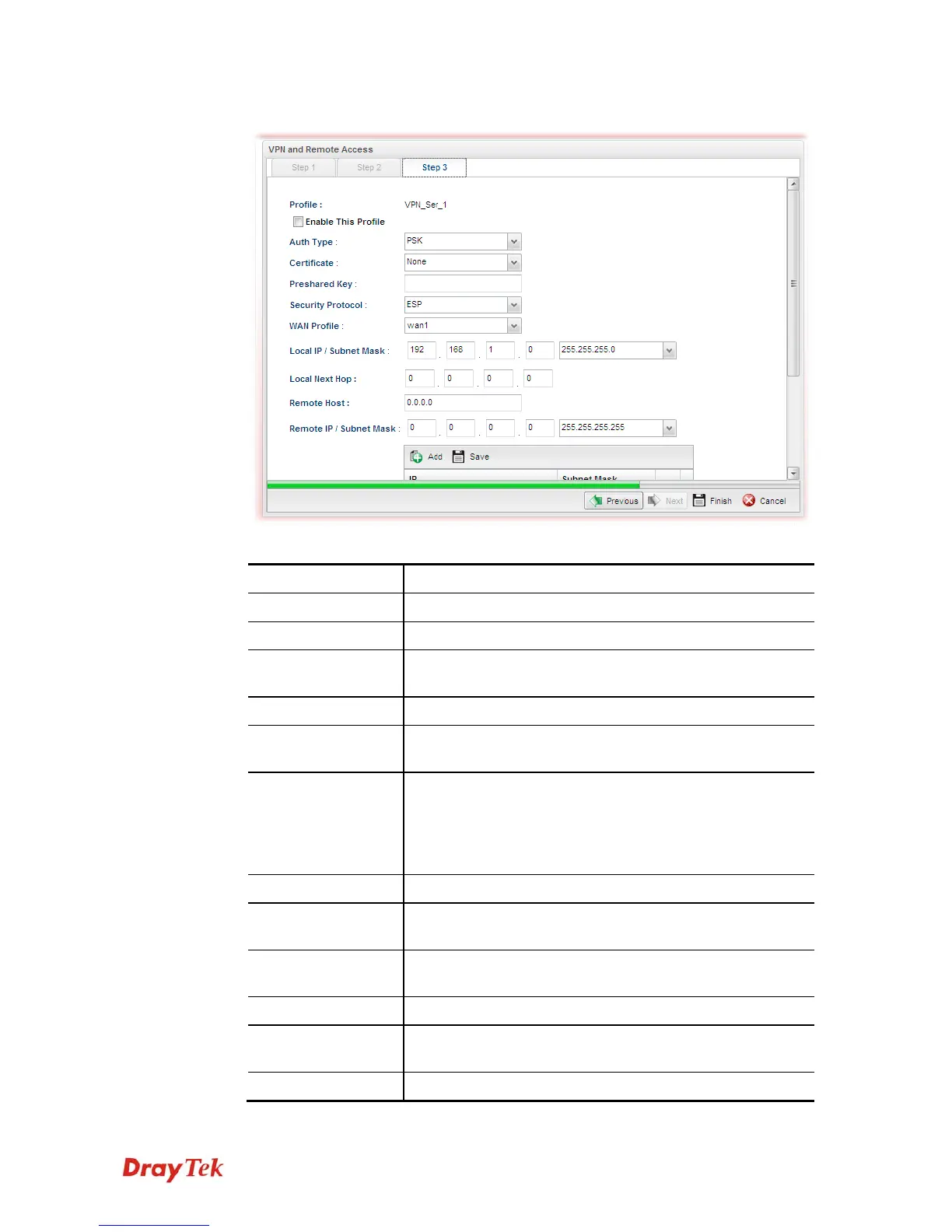Click the Save floppy disk icon
Screen dimensions: 952x1232
(x=459, y=457)
